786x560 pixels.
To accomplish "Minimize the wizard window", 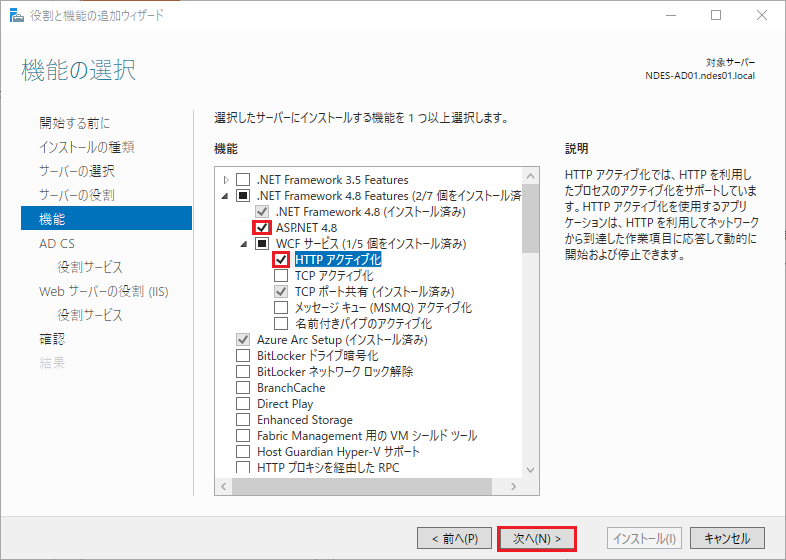I will tap(671, 15).
